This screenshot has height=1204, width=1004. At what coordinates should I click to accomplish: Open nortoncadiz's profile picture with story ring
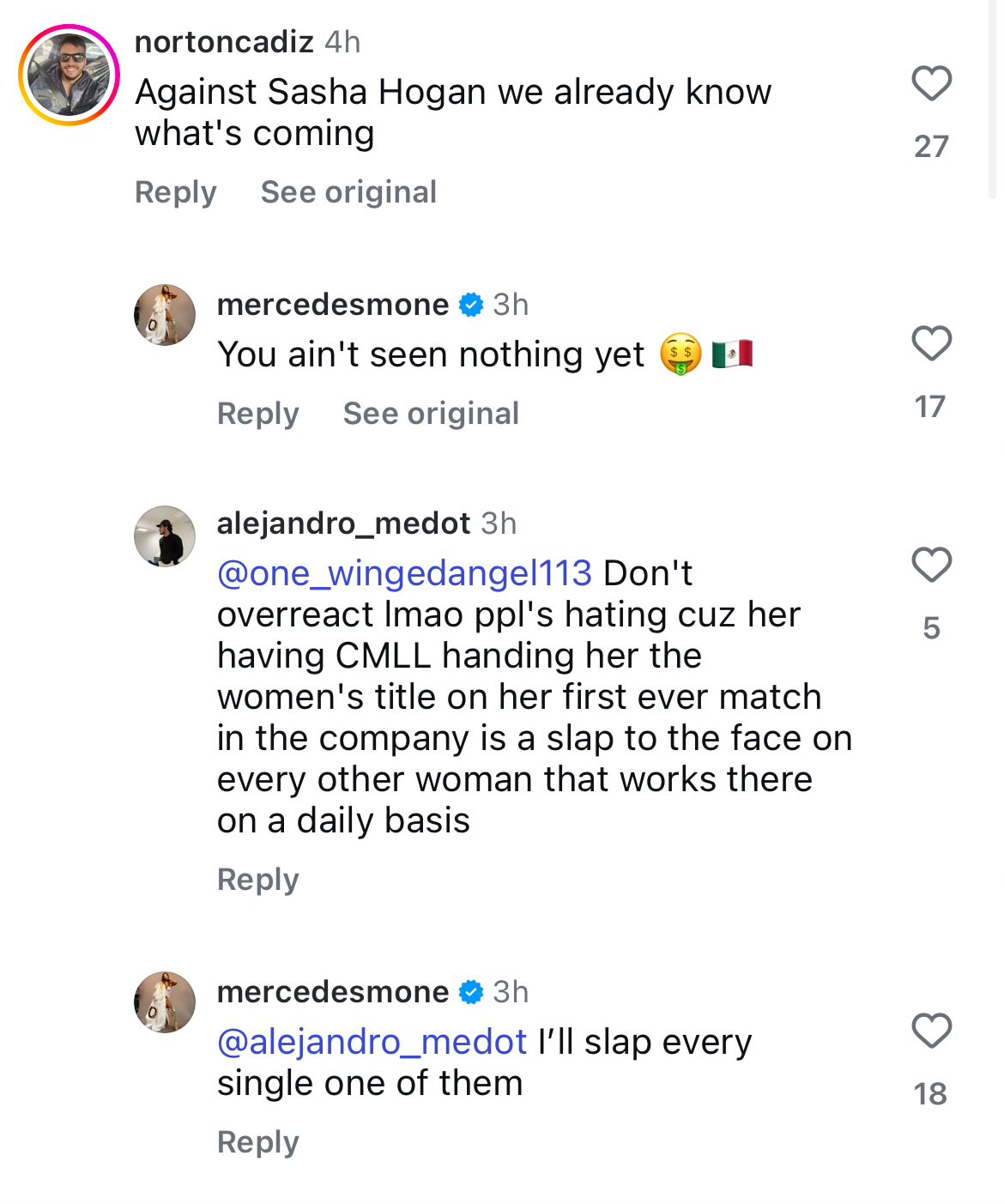point(69,76)
